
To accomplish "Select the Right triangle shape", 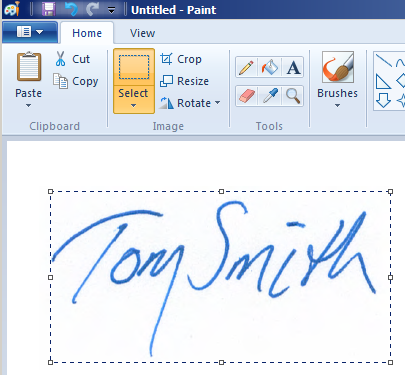I will pos(383,81).
